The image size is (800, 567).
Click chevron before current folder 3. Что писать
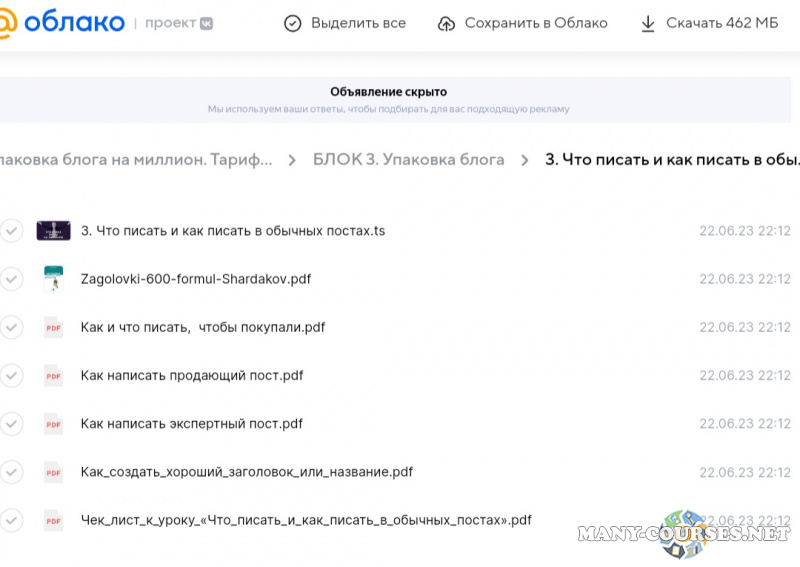[x=525, y=160]
